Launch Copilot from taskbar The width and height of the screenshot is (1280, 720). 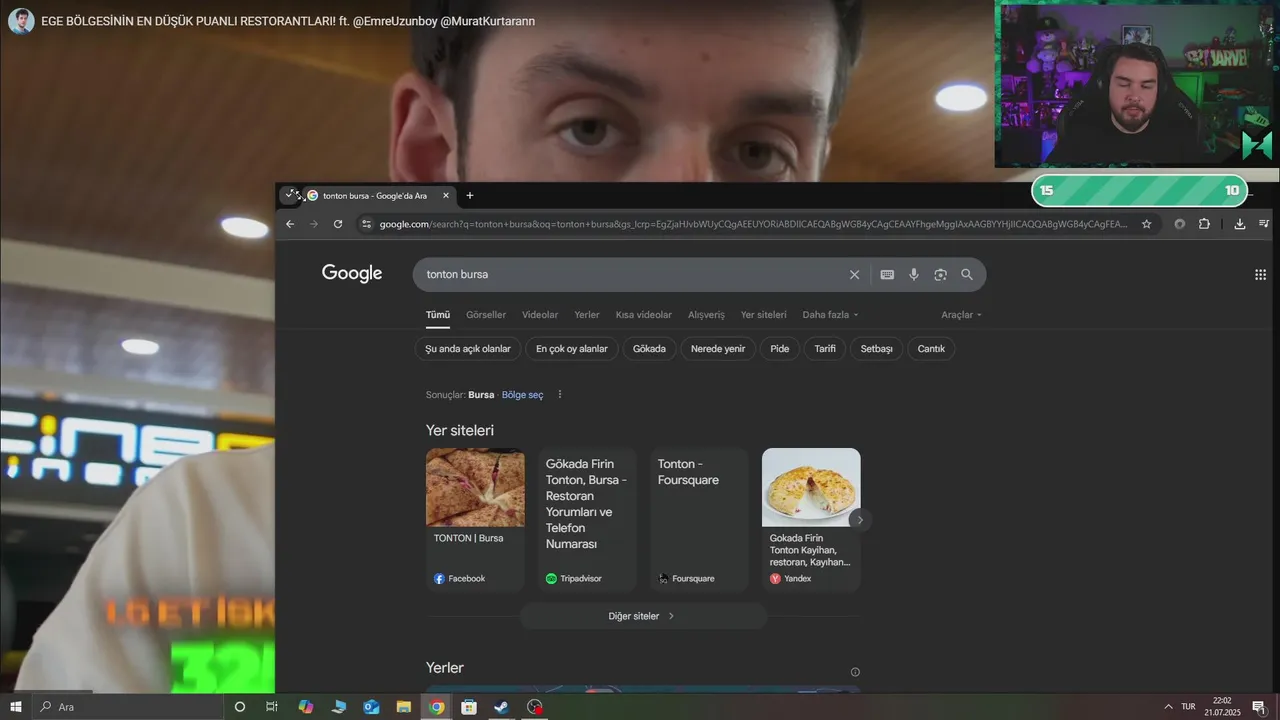click(306, 707)
